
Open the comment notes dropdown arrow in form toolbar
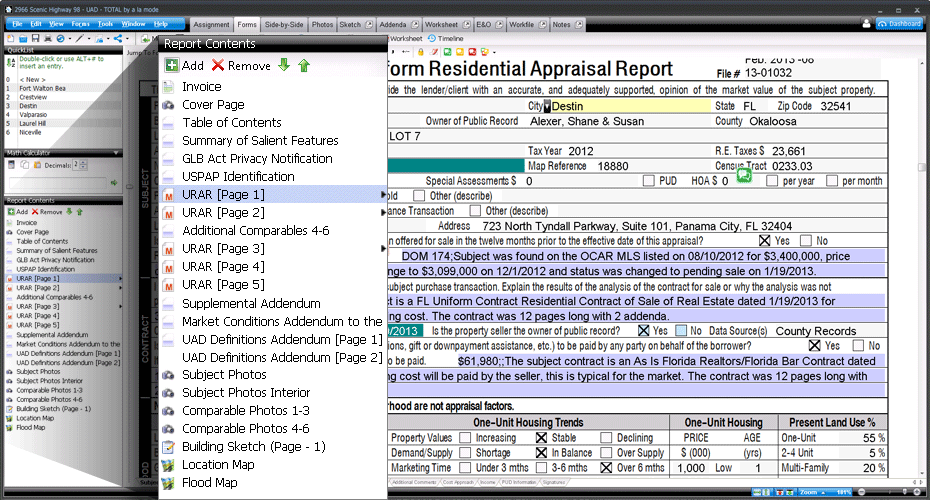point(493,53)
